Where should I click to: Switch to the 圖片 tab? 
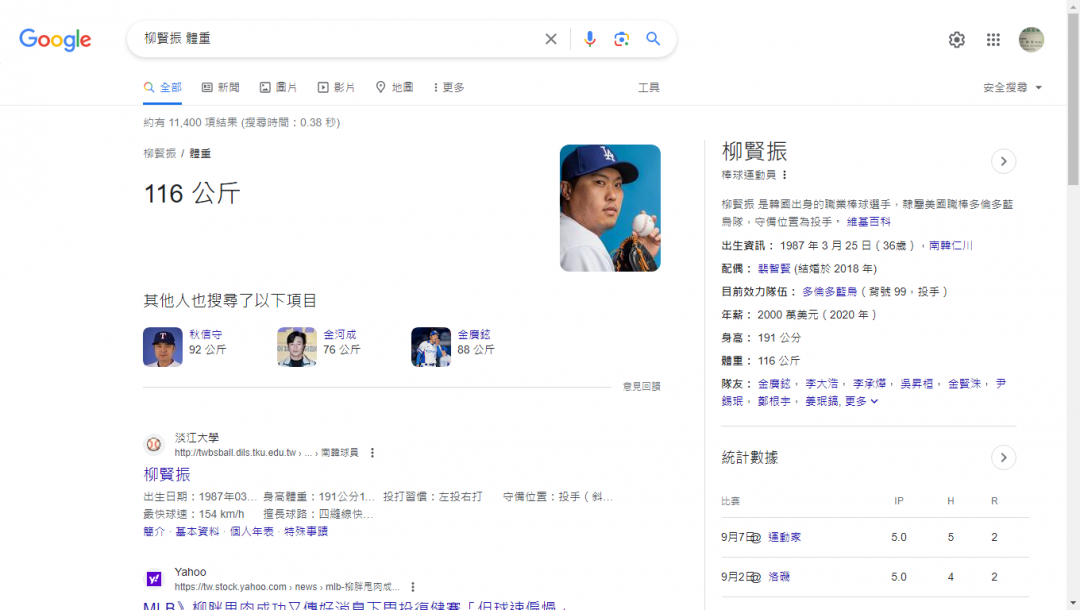coord(278,87)
